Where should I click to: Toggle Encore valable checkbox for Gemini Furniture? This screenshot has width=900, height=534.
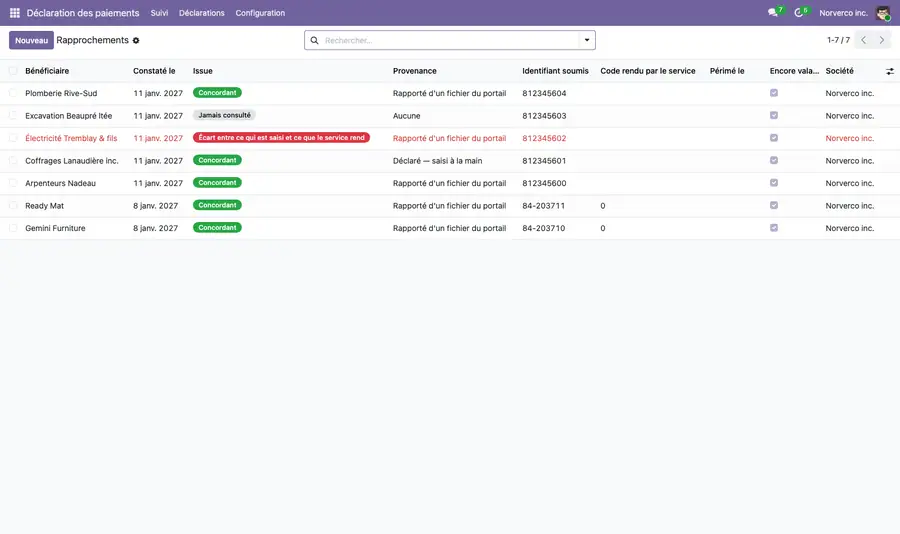(774, 228)
